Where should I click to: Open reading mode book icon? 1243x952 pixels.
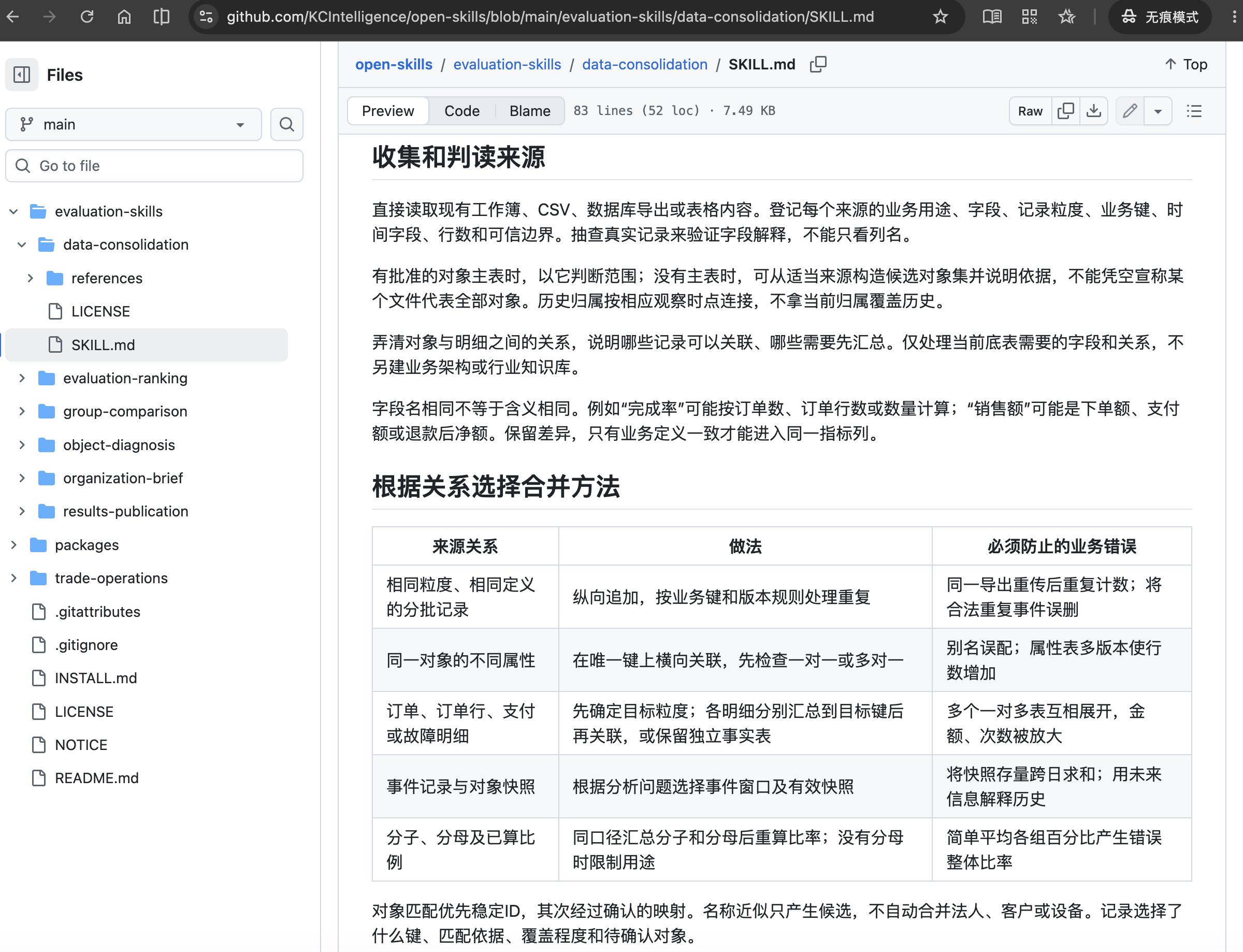click(991, 17)
